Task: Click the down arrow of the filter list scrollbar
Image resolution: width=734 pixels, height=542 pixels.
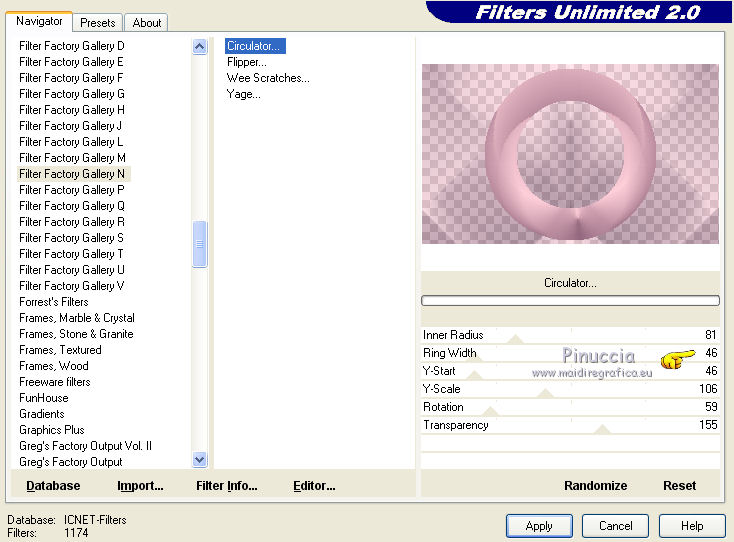Action: (199, 460)
